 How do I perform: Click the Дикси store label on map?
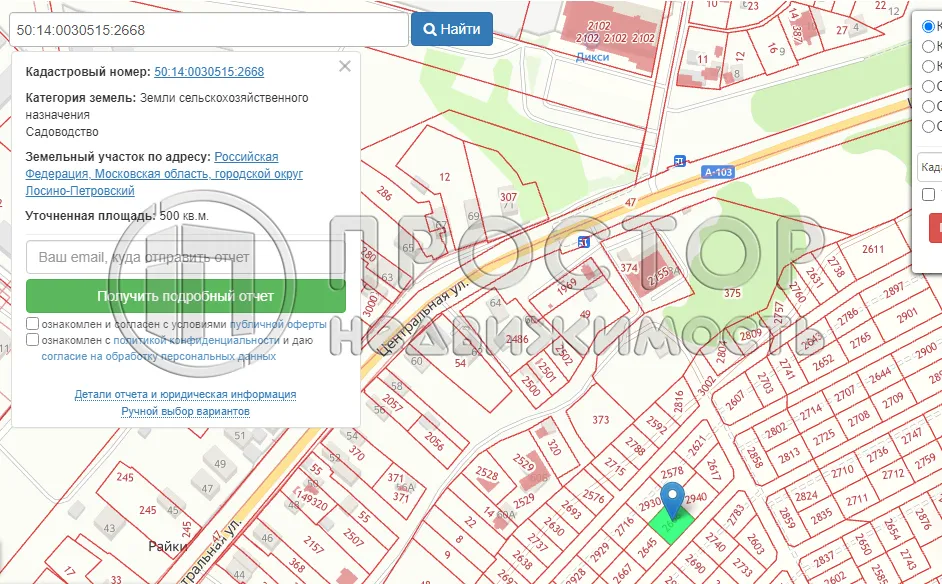pos(592,57)
